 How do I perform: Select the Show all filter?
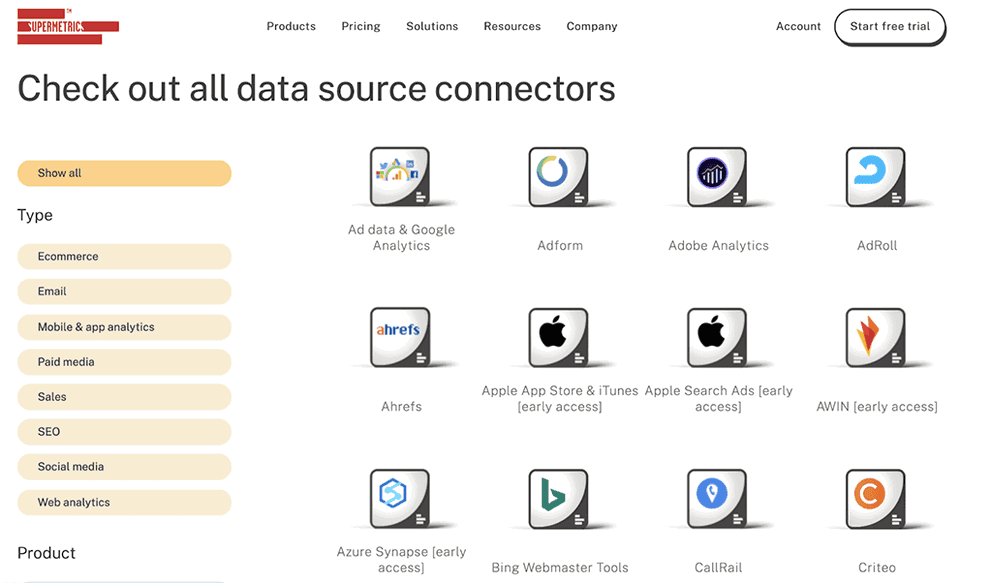coord(124,172)
